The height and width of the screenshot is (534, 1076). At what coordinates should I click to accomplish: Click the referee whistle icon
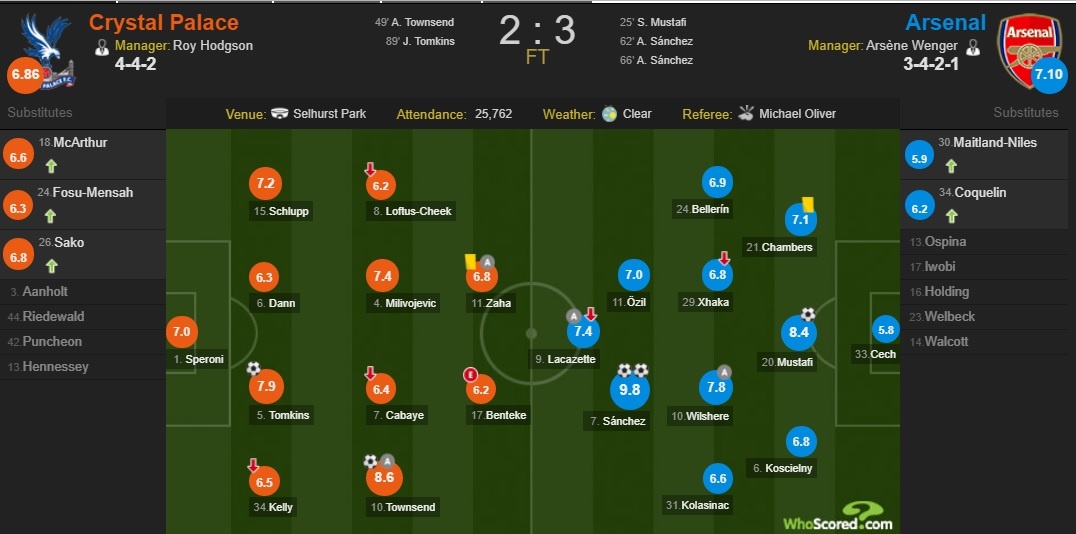747,114
